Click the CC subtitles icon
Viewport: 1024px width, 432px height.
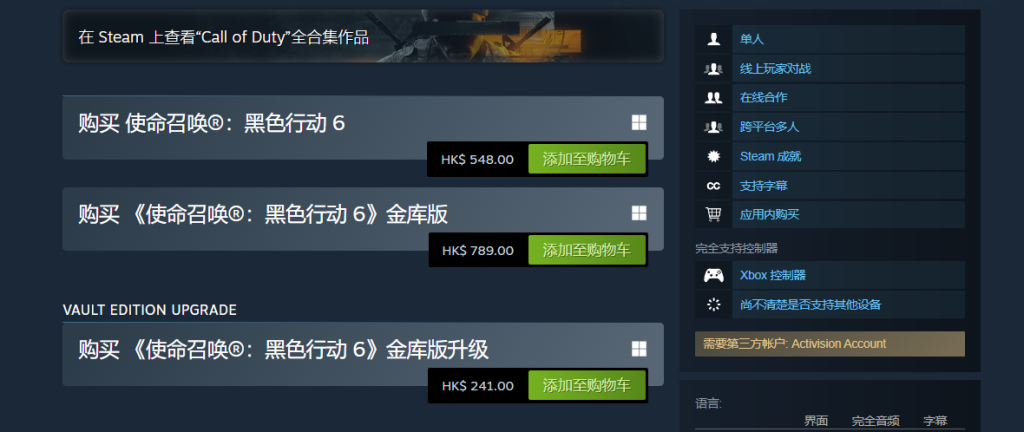tap(713, 186)
